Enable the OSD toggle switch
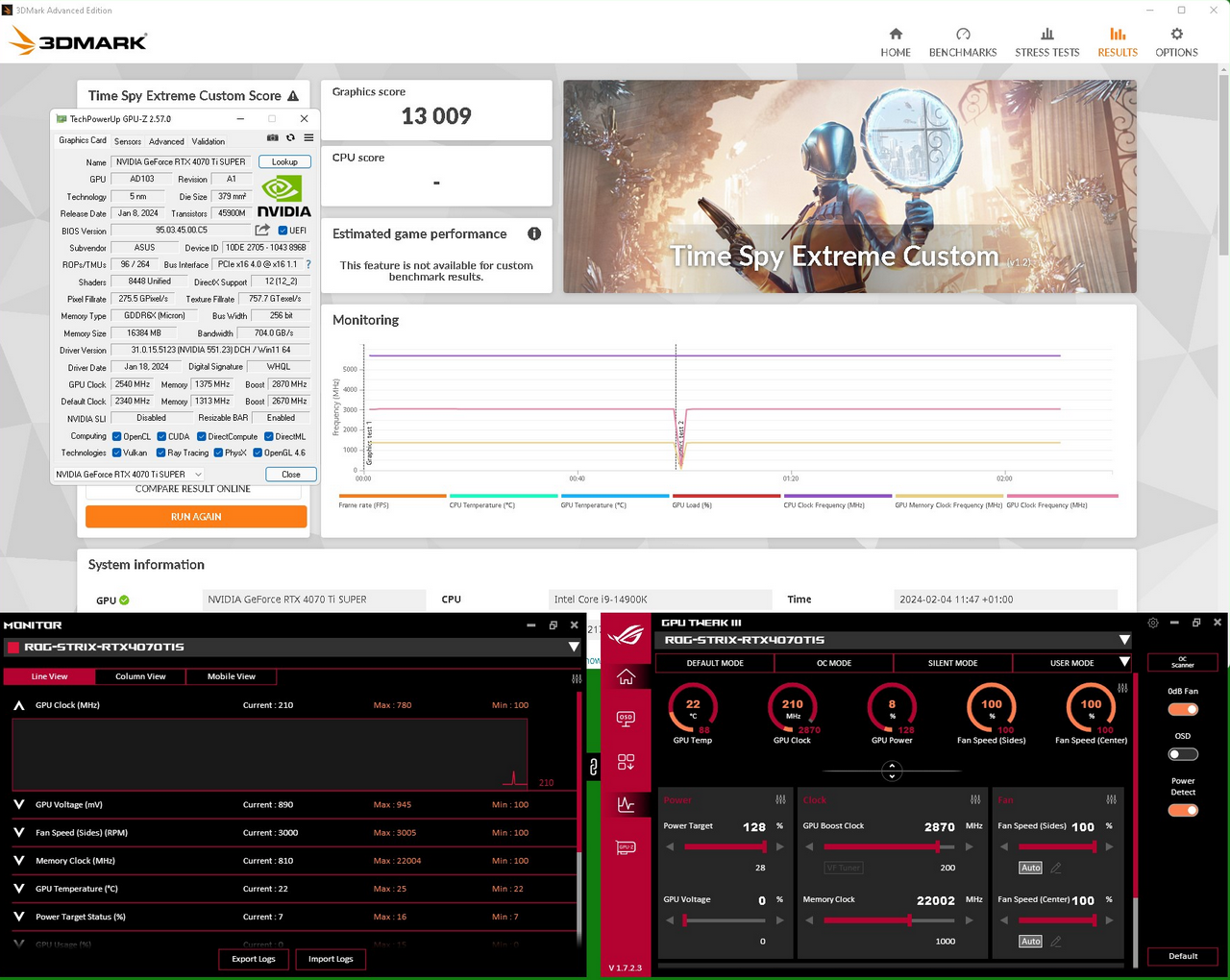 [x=1183, y=754]
